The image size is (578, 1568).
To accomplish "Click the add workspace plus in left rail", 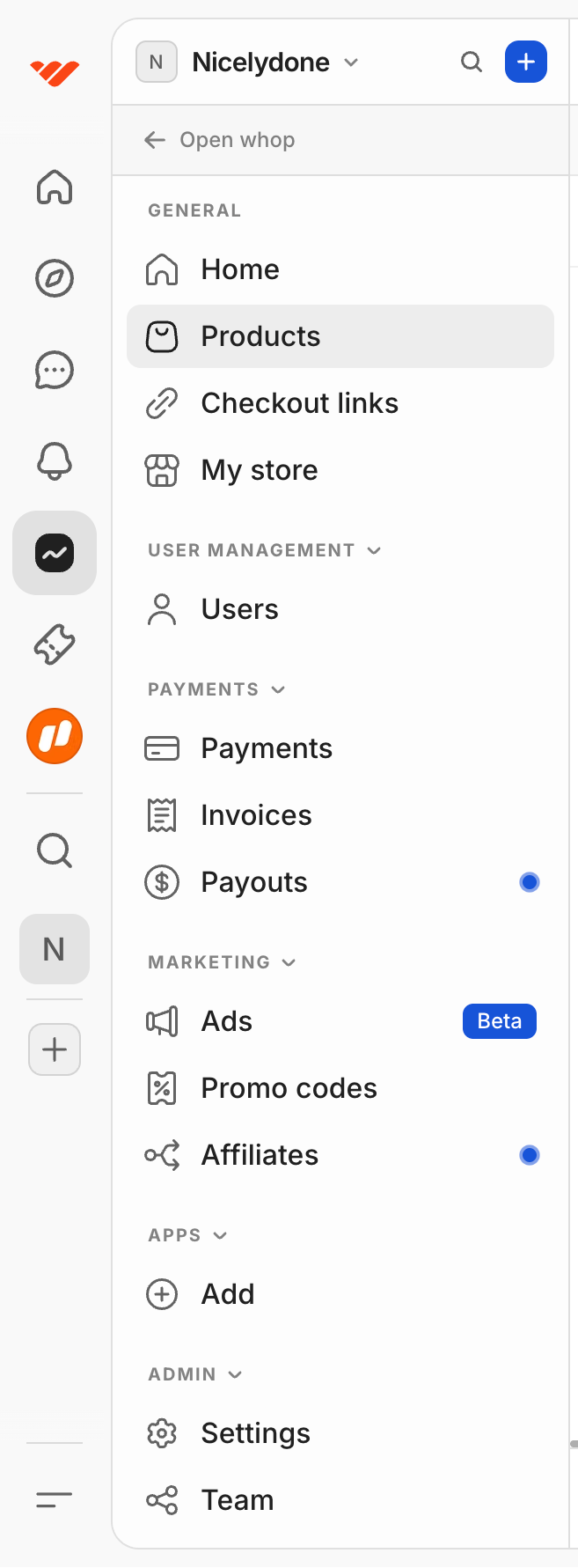I will point(55,1049).
